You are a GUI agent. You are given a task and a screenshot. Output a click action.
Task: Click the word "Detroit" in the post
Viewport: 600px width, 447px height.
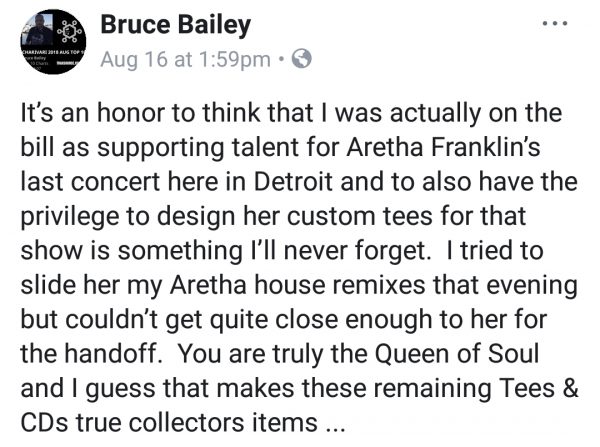(x=293, y=181)
